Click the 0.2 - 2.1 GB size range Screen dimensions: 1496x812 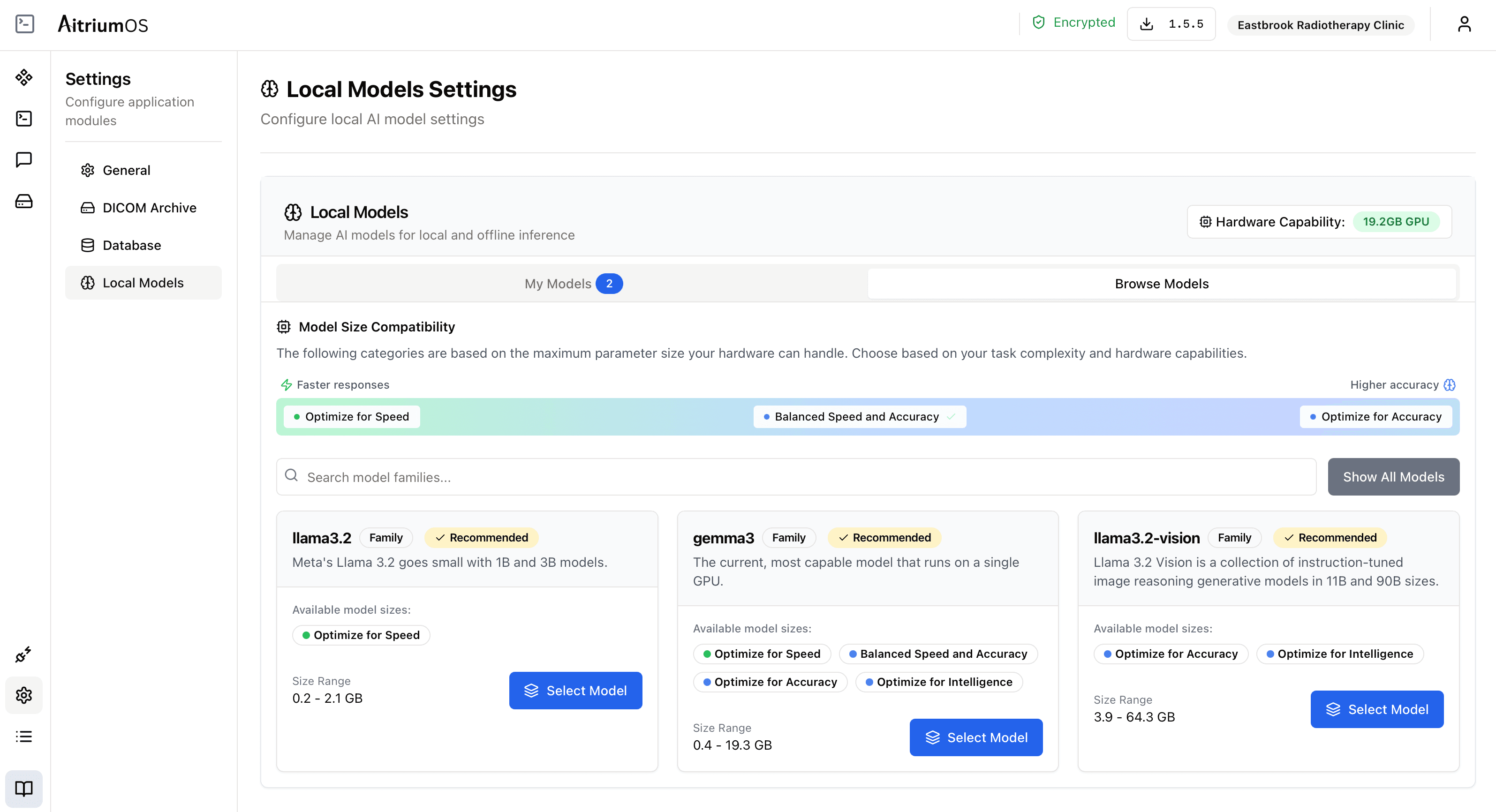[327, 698]
